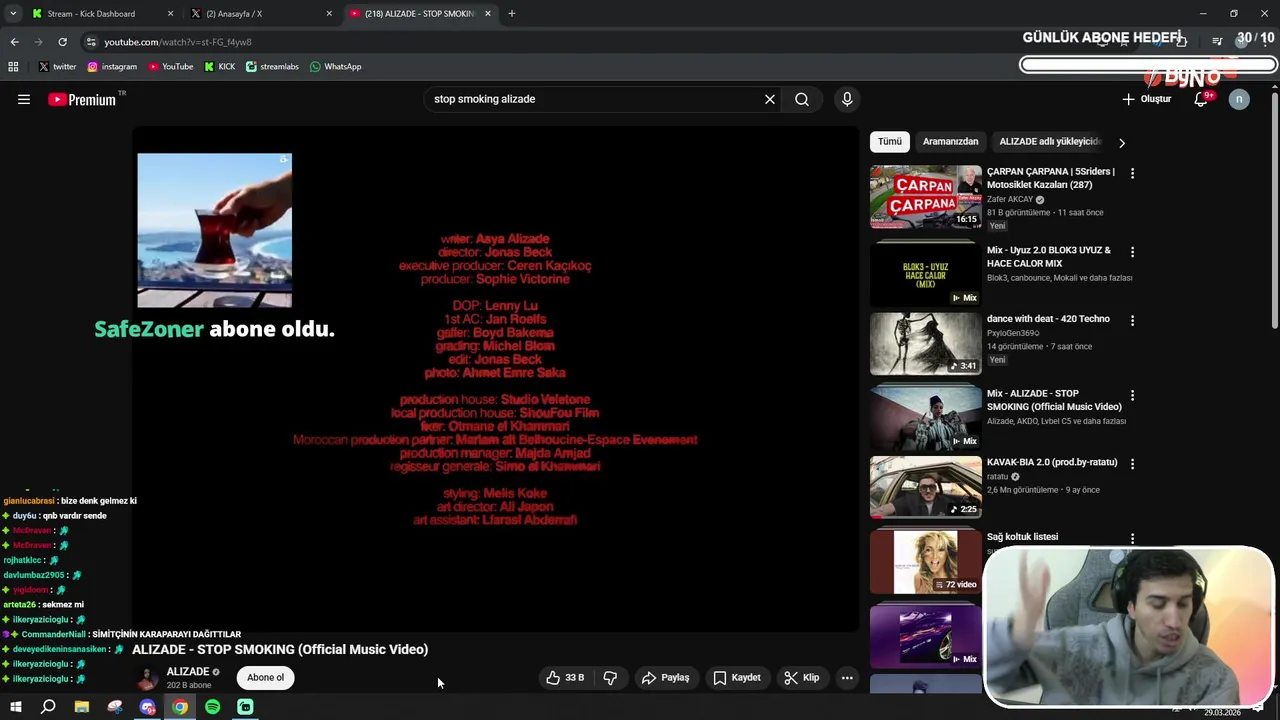Open Mix - Uyuz 2.0 BLOK3 title

[1049, 257]
